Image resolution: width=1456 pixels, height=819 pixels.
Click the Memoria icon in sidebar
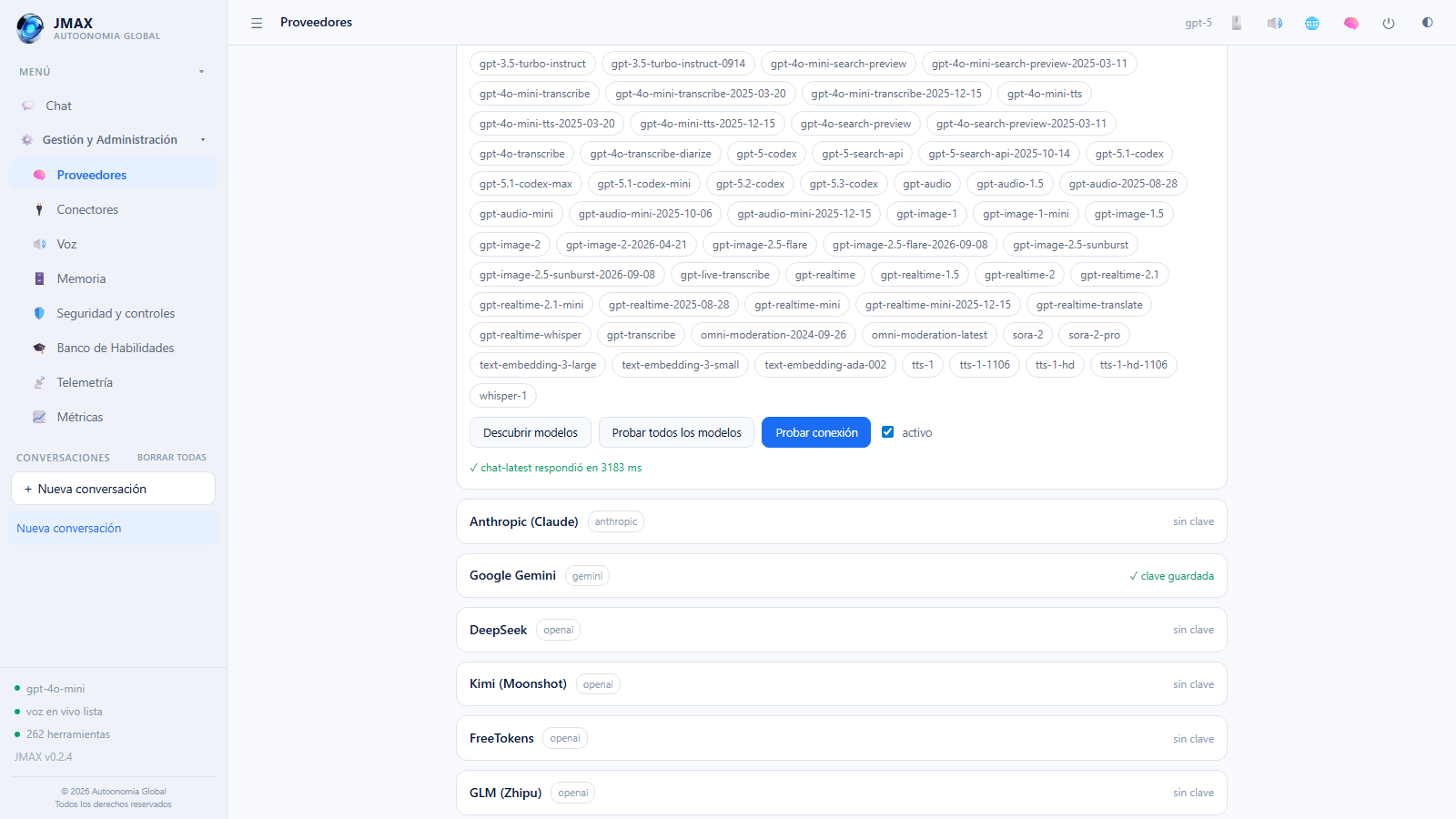click(x=39, y=278)
